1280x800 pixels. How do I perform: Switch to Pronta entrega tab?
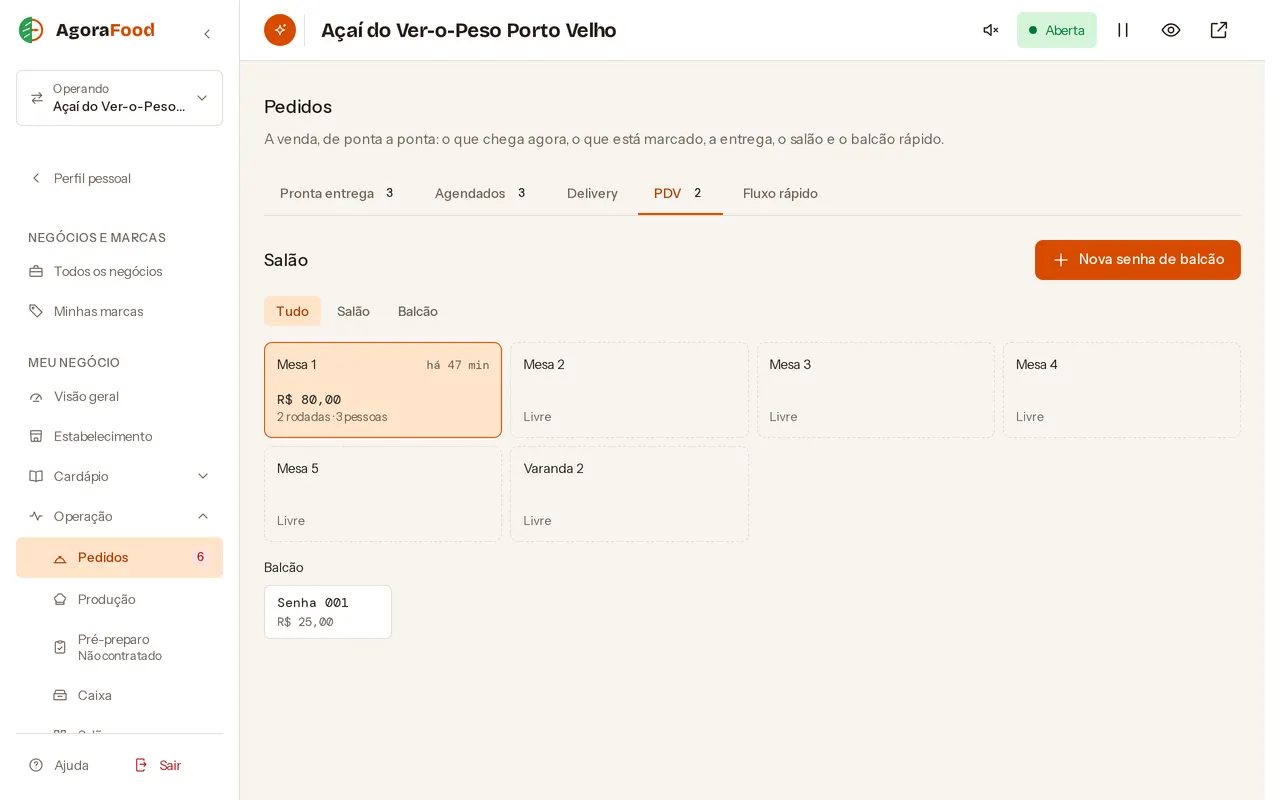(337, 193)
